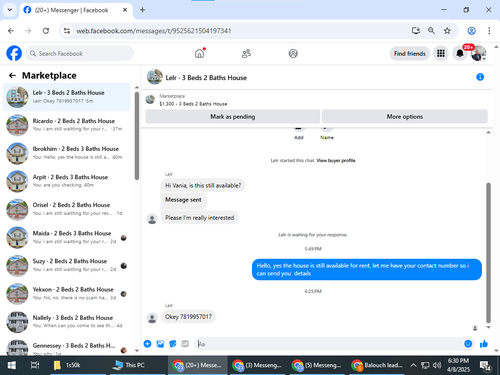This screenshot has width=500, height=375.
Task: Click the address bar URL
Action: pos(154,31)
